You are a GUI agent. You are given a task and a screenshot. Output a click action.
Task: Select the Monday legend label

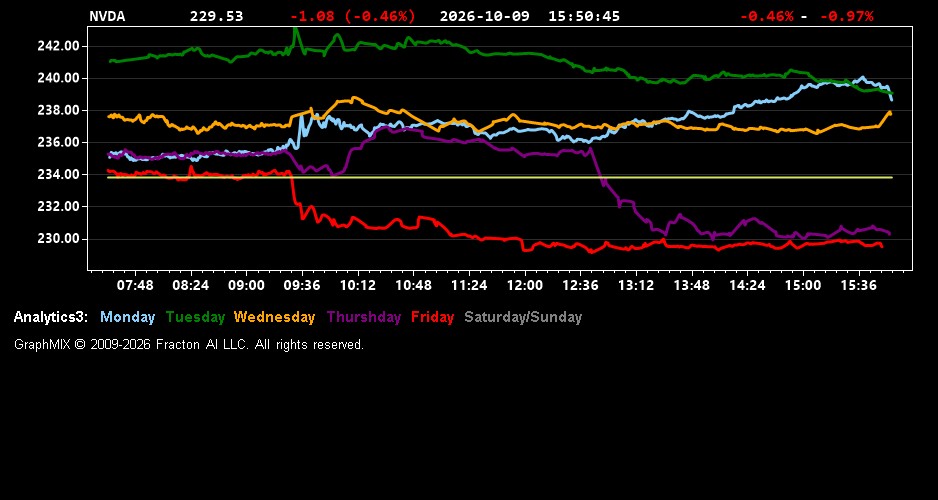127,318
